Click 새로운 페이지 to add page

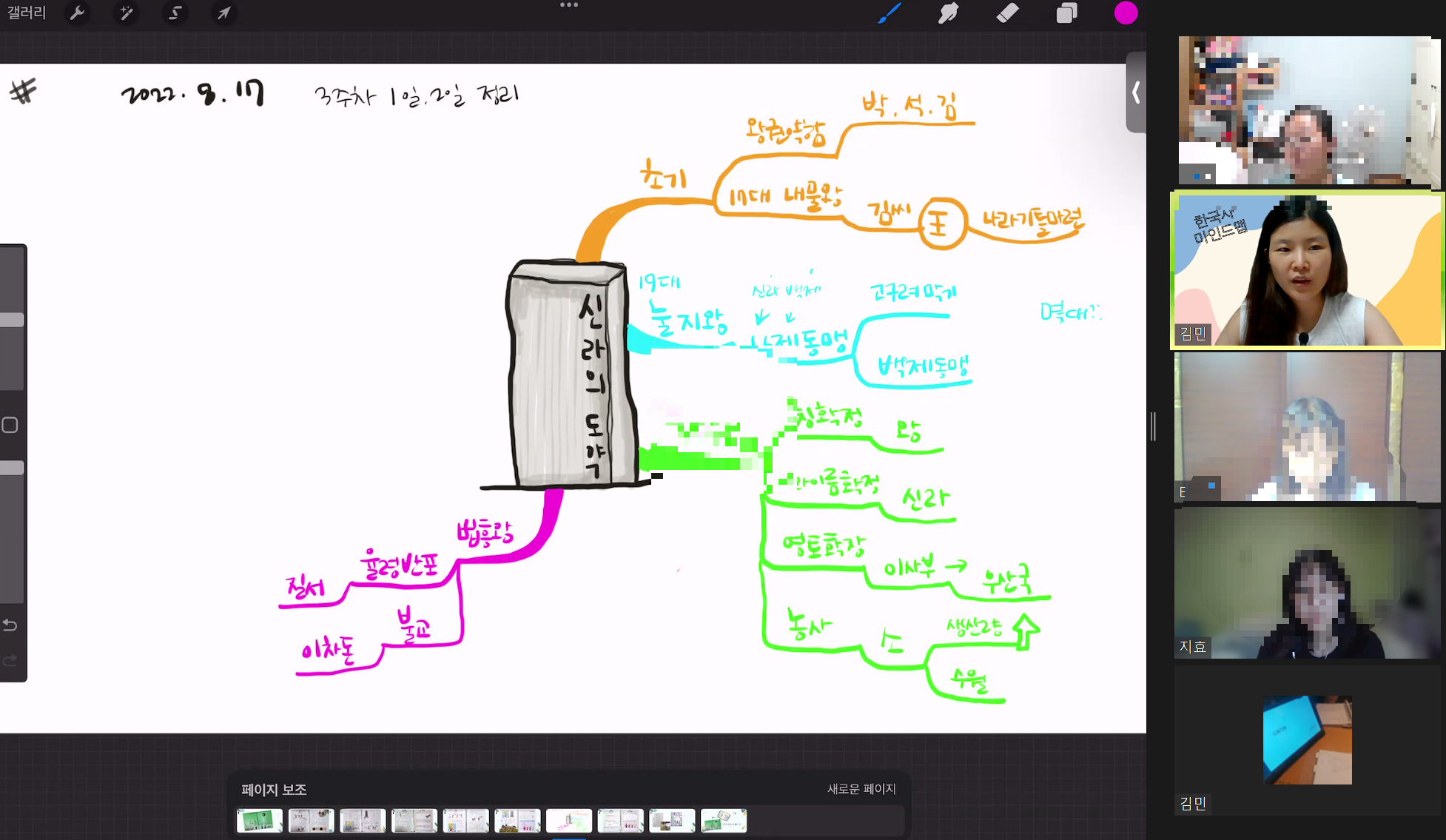[x=861, y=789]
